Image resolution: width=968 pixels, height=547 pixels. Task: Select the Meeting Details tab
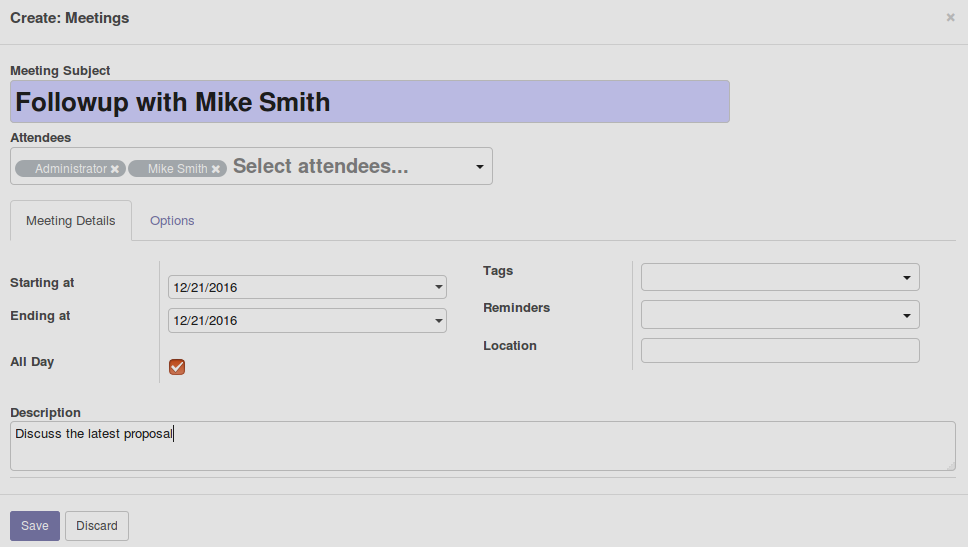[x=70, y=220]
